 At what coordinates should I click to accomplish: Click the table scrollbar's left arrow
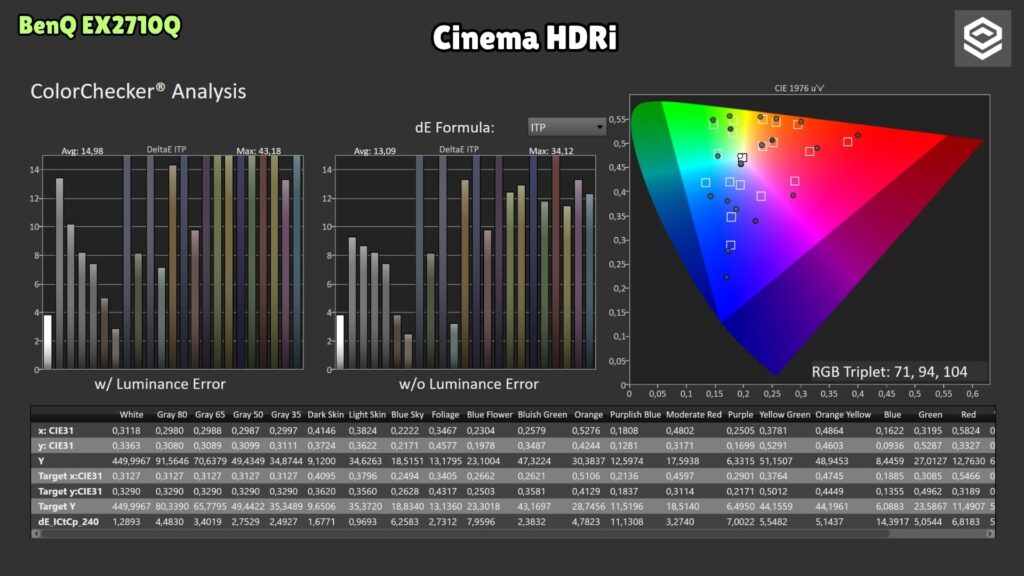coord(35,534)
